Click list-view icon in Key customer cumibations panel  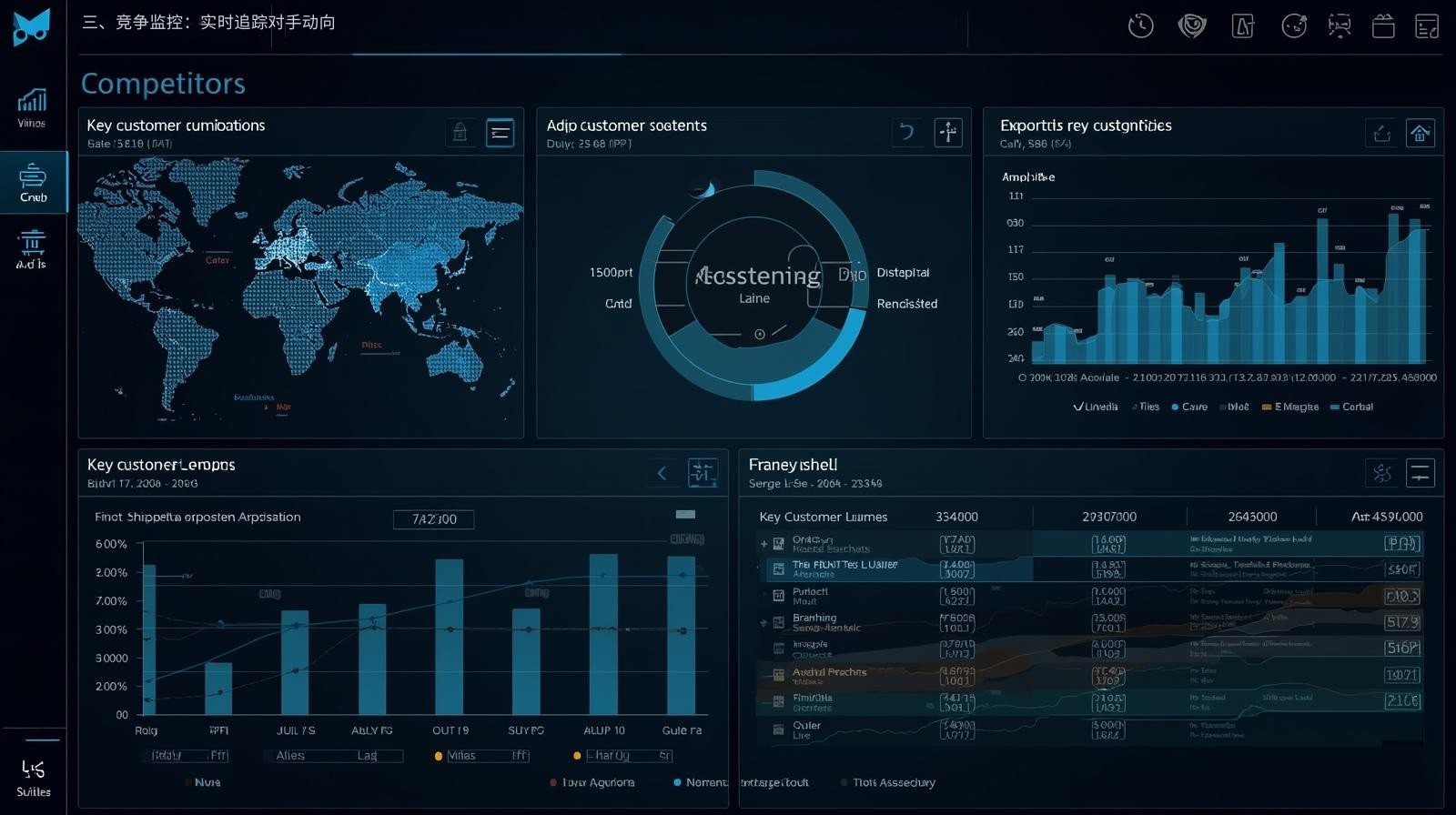(500, 133)
